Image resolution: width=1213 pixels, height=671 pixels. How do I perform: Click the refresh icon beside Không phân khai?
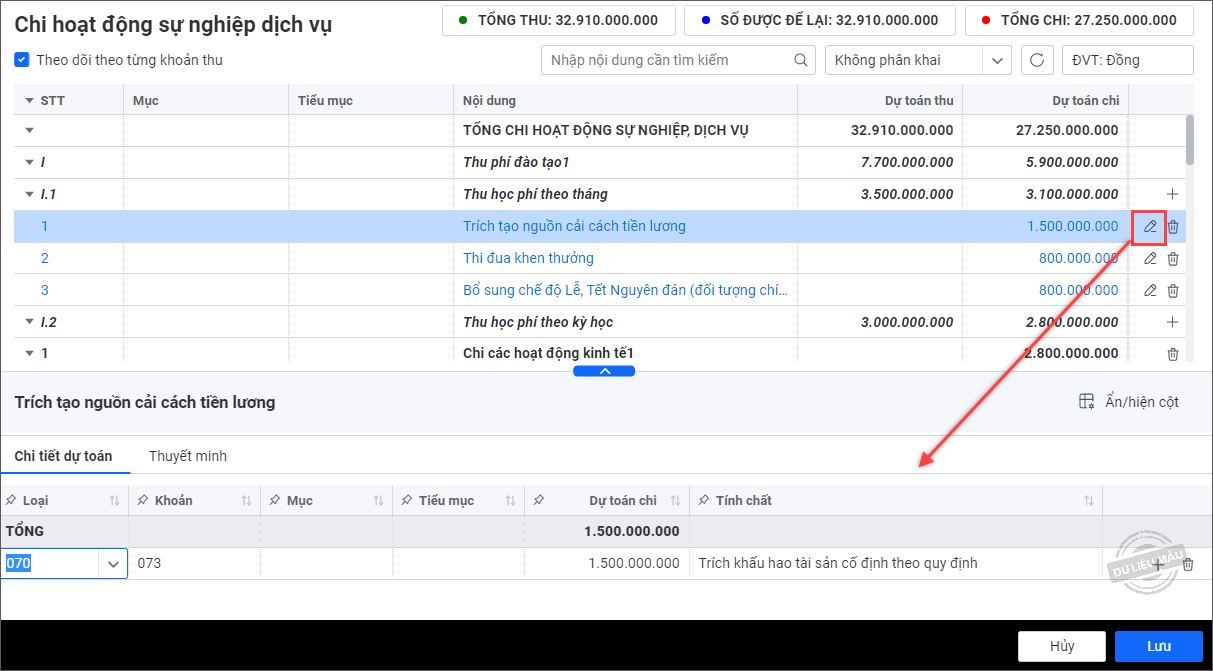click(x=1037, y=60)
